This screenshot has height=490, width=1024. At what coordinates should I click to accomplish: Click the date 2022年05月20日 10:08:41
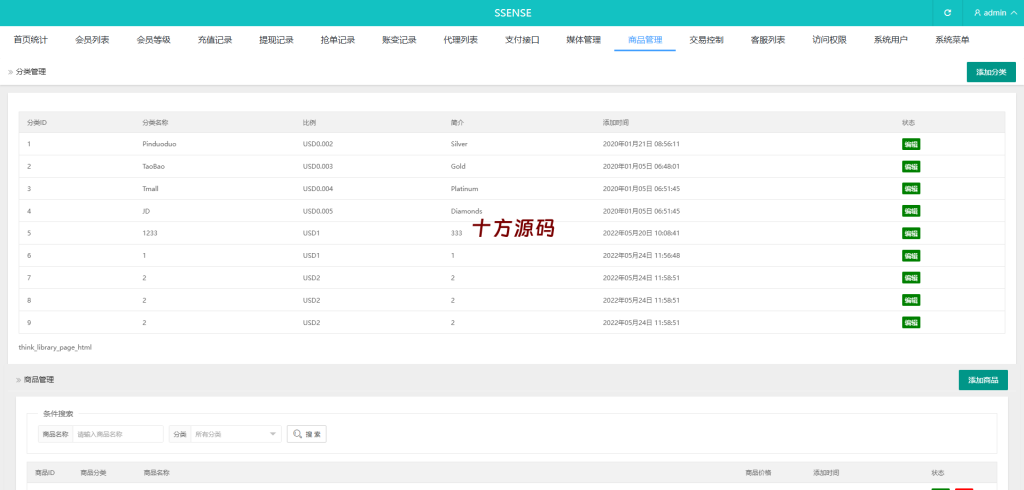pos(641,233)
